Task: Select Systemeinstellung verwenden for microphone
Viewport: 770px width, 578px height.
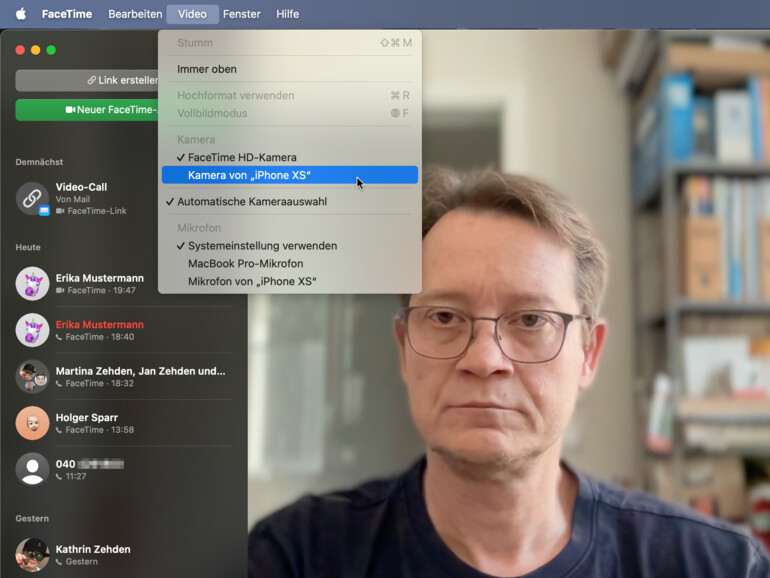Action: coord(290,246)
